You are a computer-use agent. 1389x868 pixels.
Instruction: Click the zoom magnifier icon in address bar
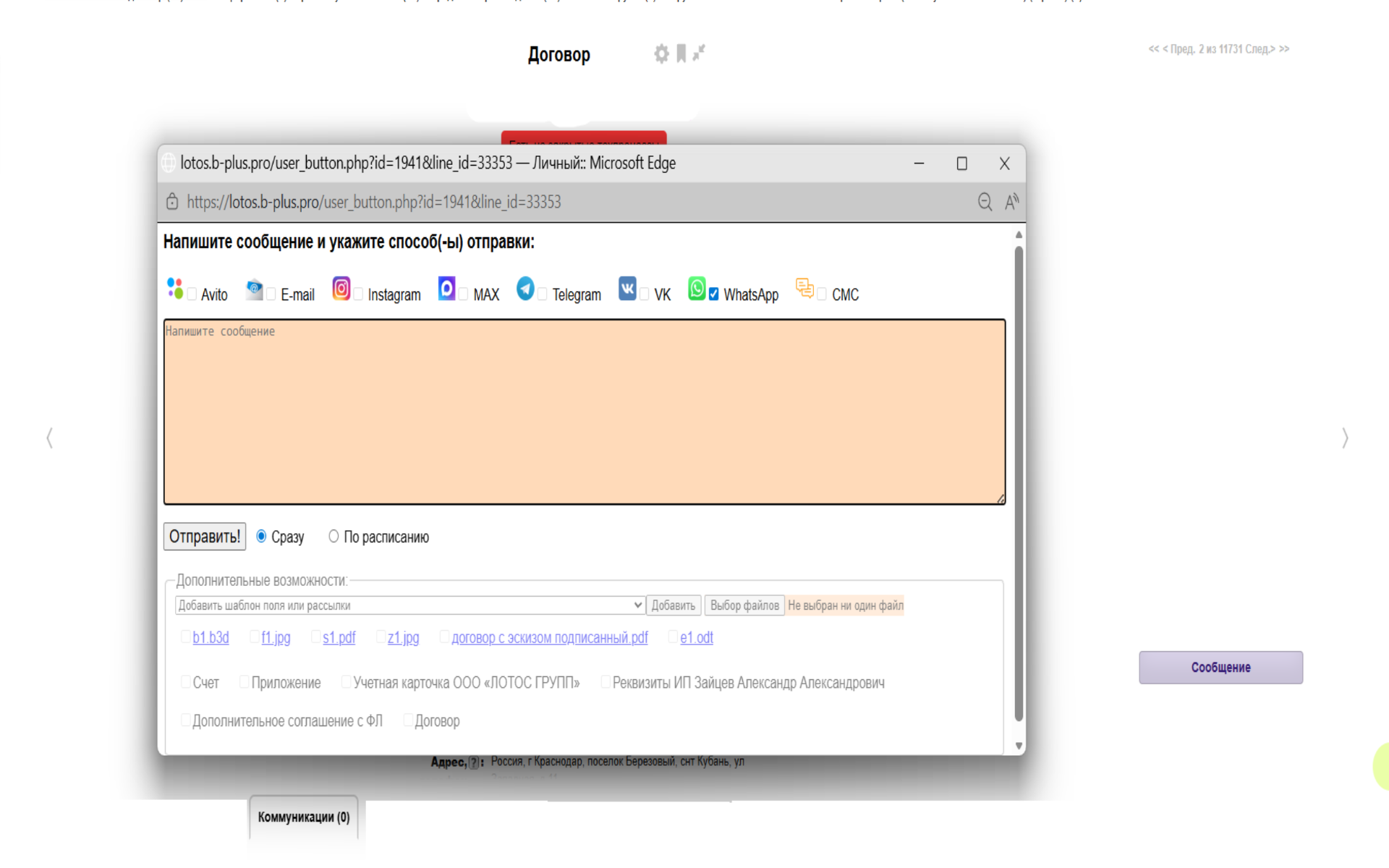pos(985,202)
